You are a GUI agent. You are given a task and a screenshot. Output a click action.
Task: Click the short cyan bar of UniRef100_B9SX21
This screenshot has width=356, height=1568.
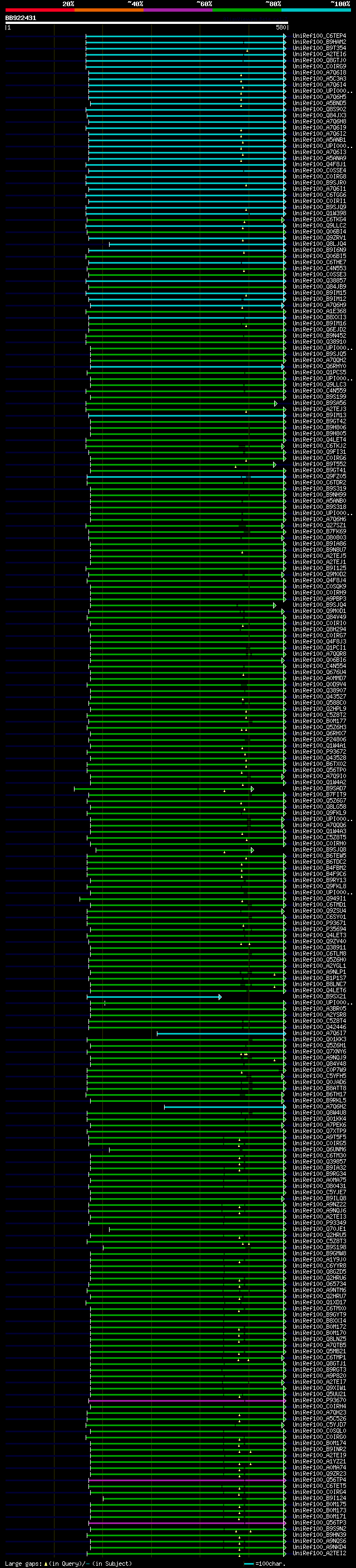154,997
